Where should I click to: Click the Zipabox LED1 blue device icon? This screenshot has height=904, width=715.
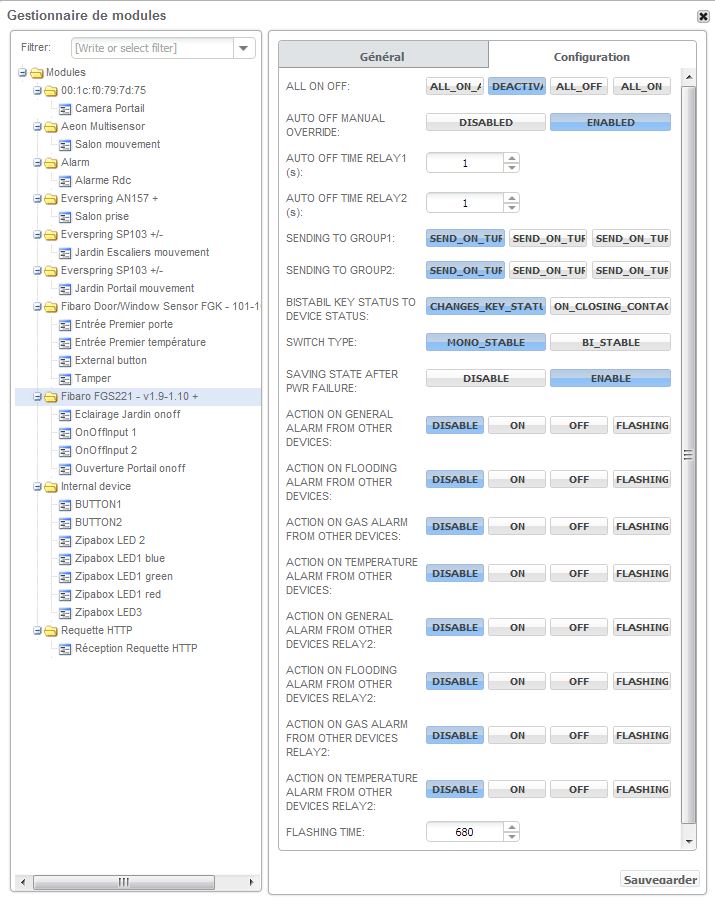pos(66,558)
